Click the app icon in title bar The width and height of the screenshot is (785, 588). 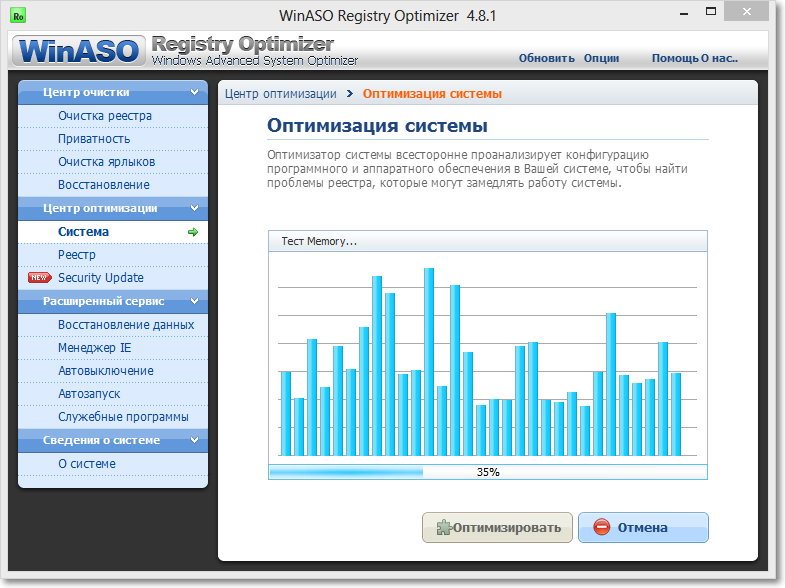click(x=18, y=16)
